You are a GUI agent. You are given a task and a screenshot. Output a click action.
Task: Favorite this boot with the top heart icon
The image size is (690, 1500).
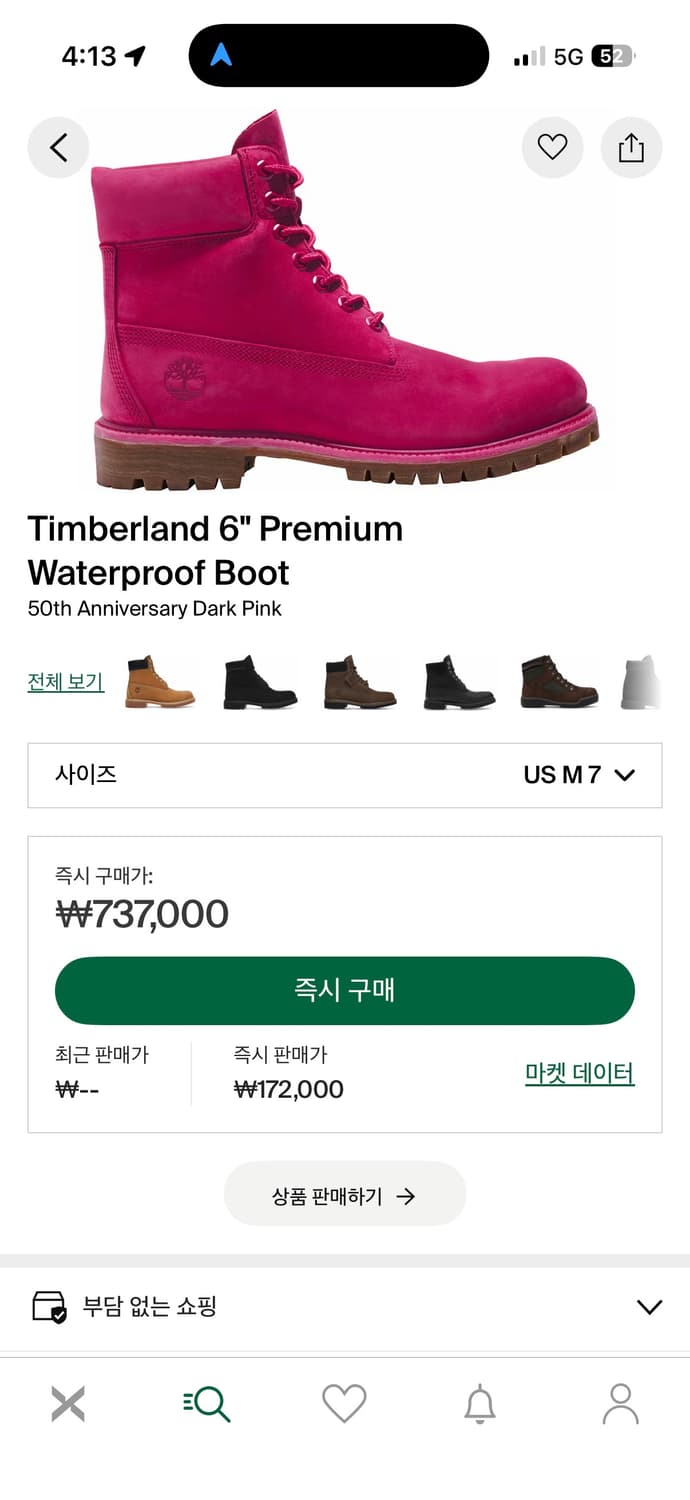[552, 148]
